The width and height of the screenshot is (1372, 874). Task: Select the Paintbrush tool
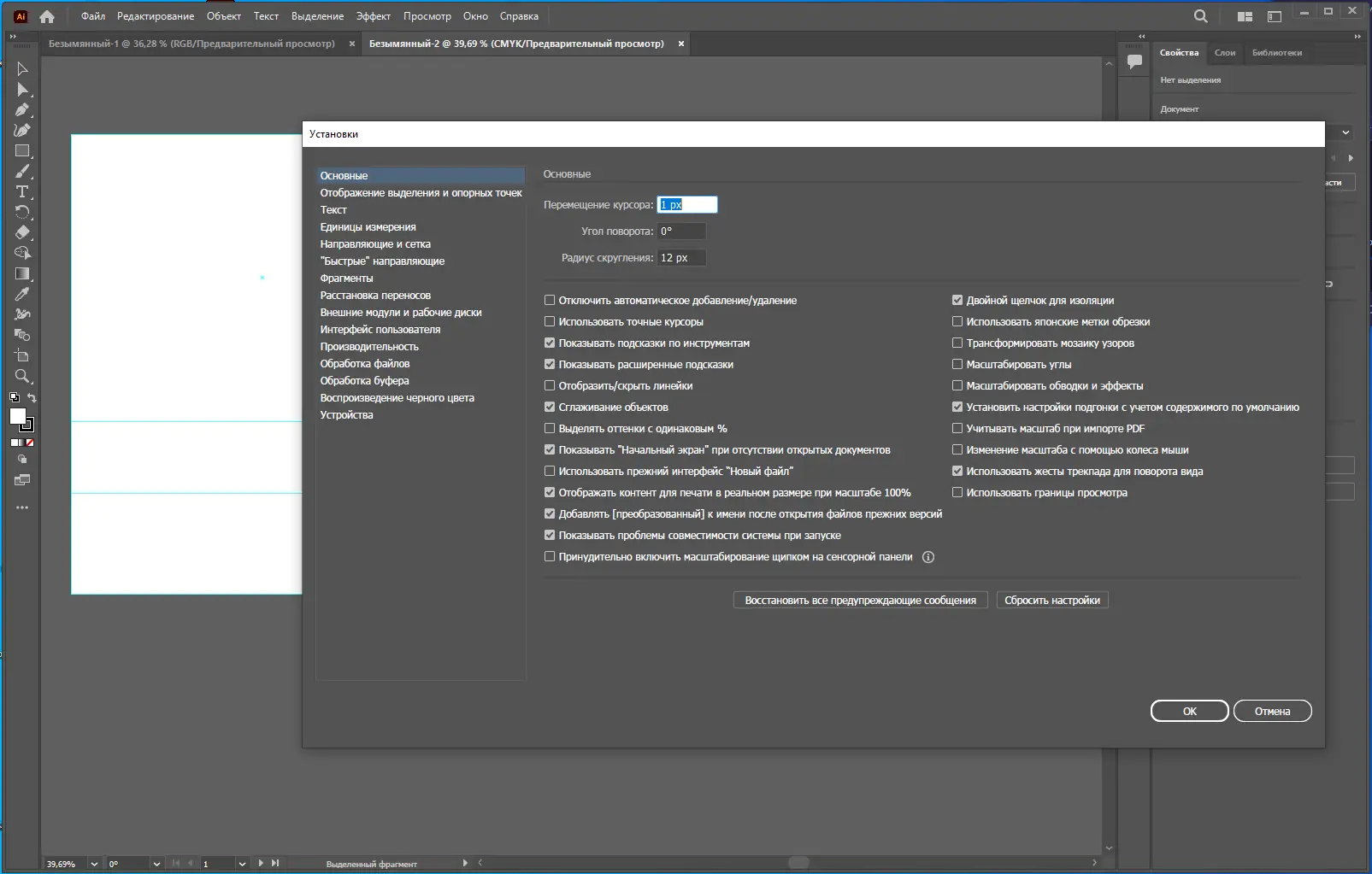coord(22,172)
